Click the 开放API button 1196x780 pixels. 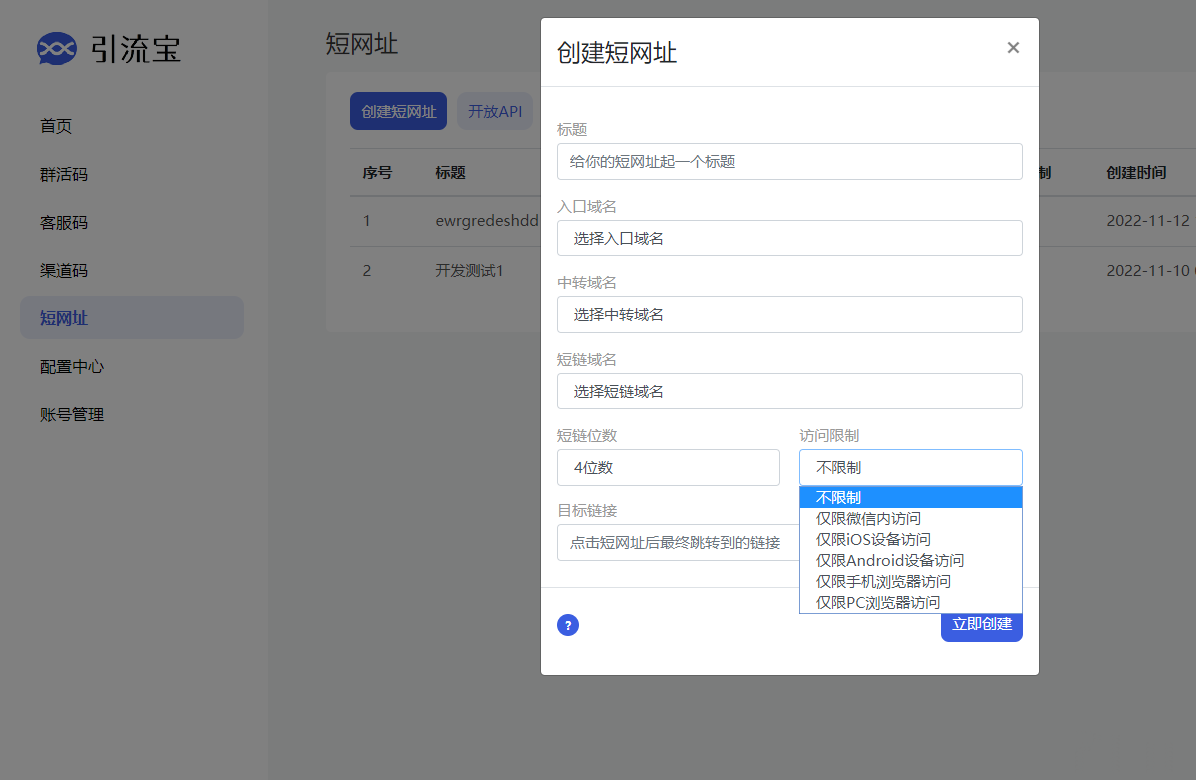coord(495,111)
